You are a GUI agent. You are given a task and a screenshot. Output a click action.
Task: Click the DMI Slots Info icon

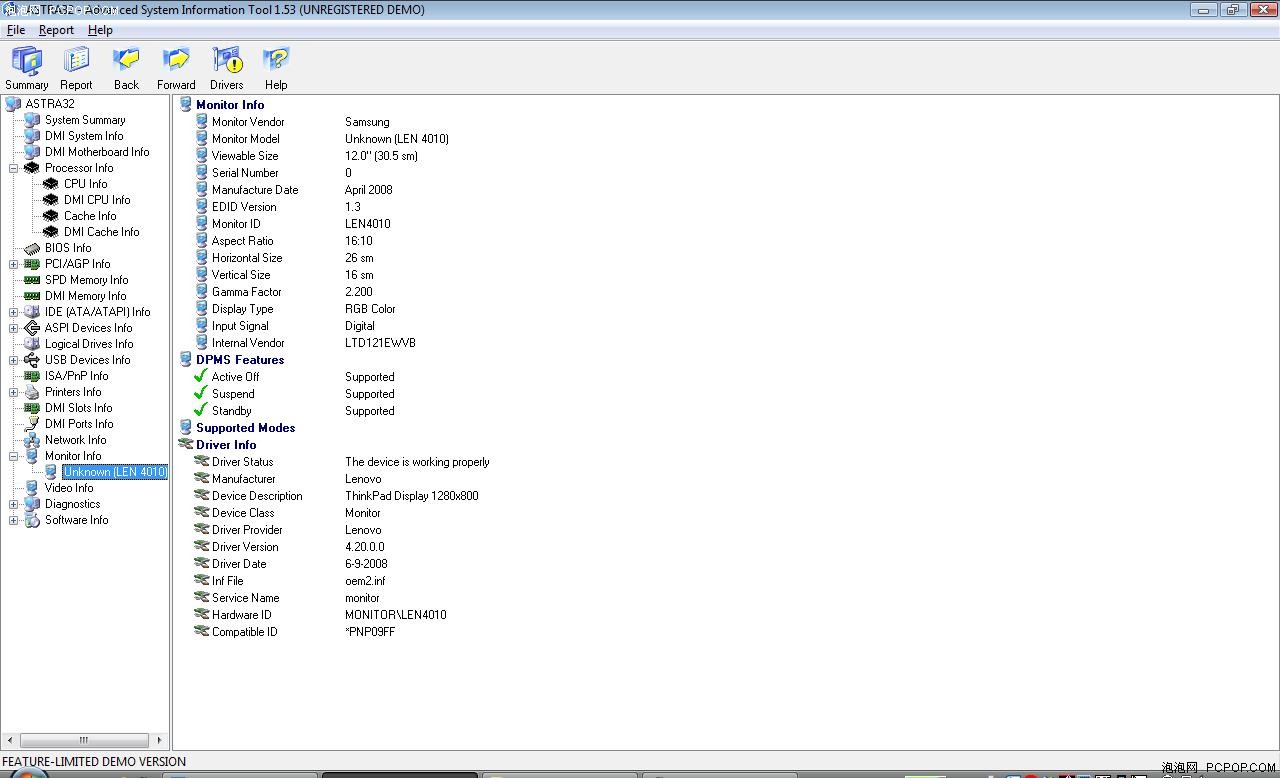tap(32, 408)
